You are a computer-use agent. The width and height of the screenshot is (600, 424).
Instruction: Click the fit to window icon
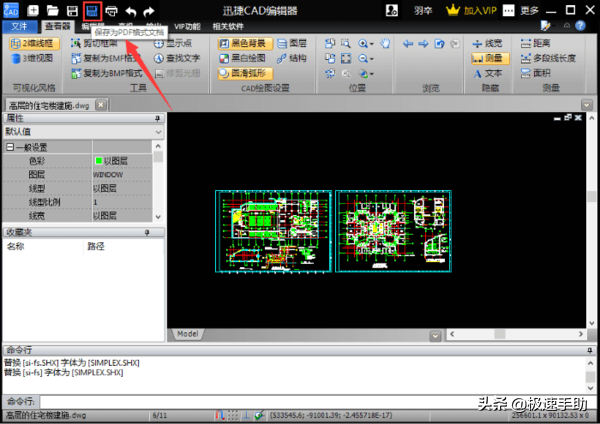tap(346, 59)
